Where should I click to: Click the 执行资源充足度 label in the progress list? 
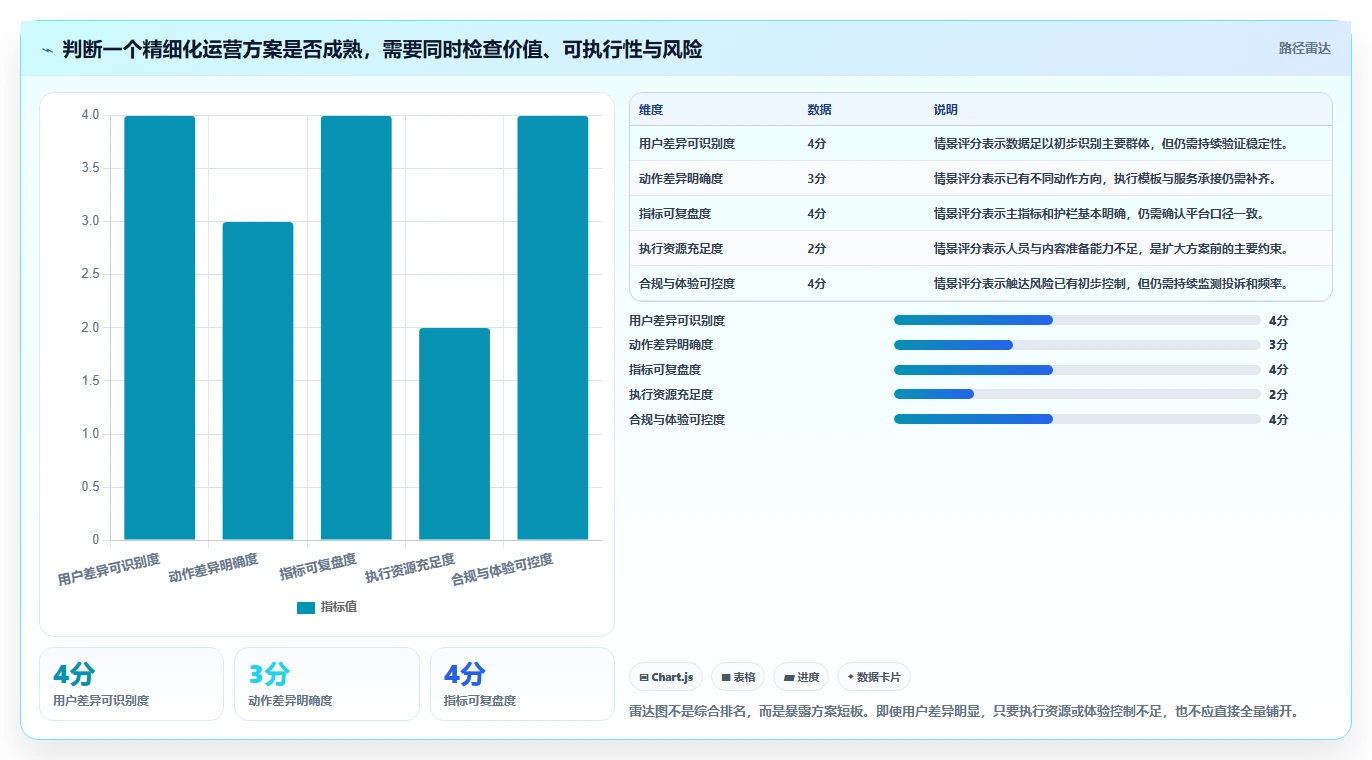[x=671, y=395]
